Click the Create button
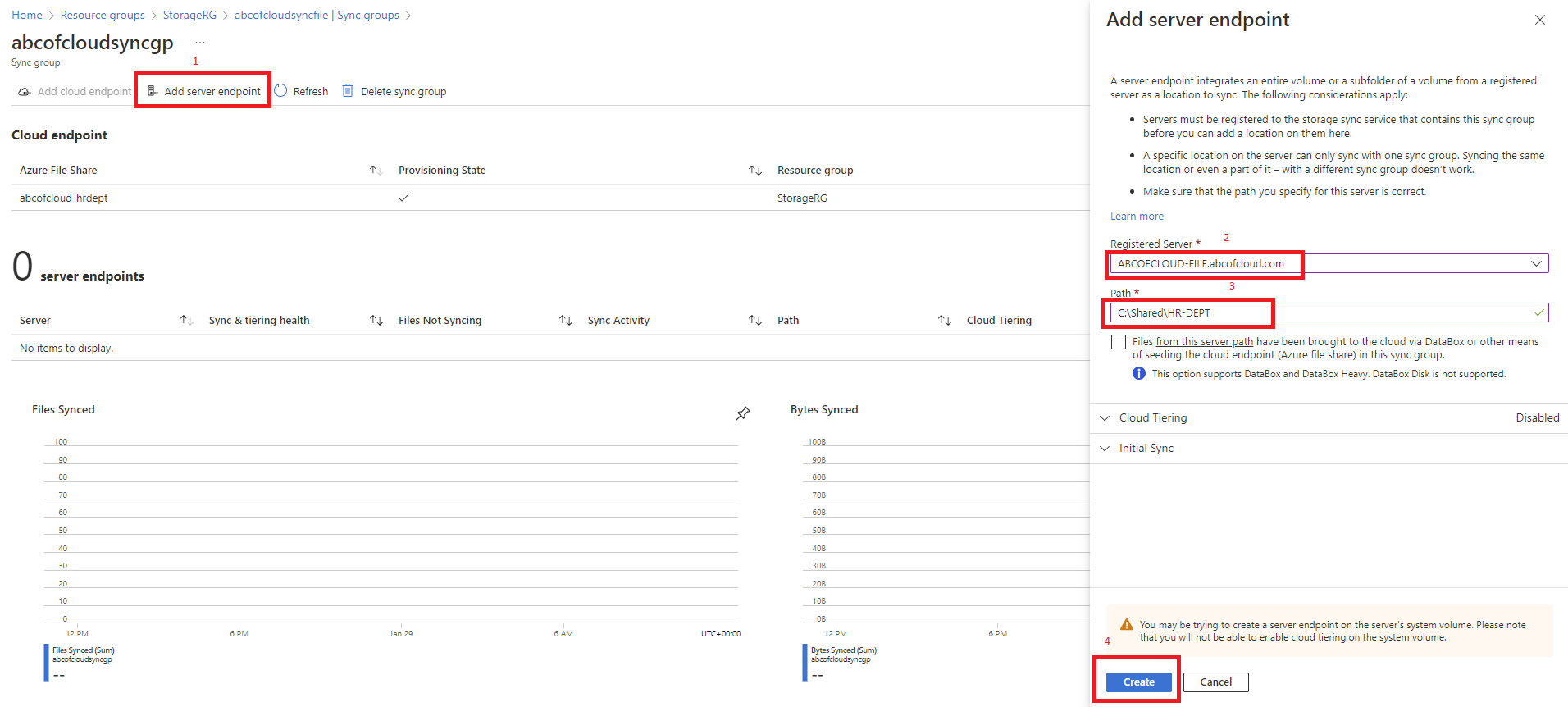Screen dimensions: 1568x707 (x=1138, y=682)
